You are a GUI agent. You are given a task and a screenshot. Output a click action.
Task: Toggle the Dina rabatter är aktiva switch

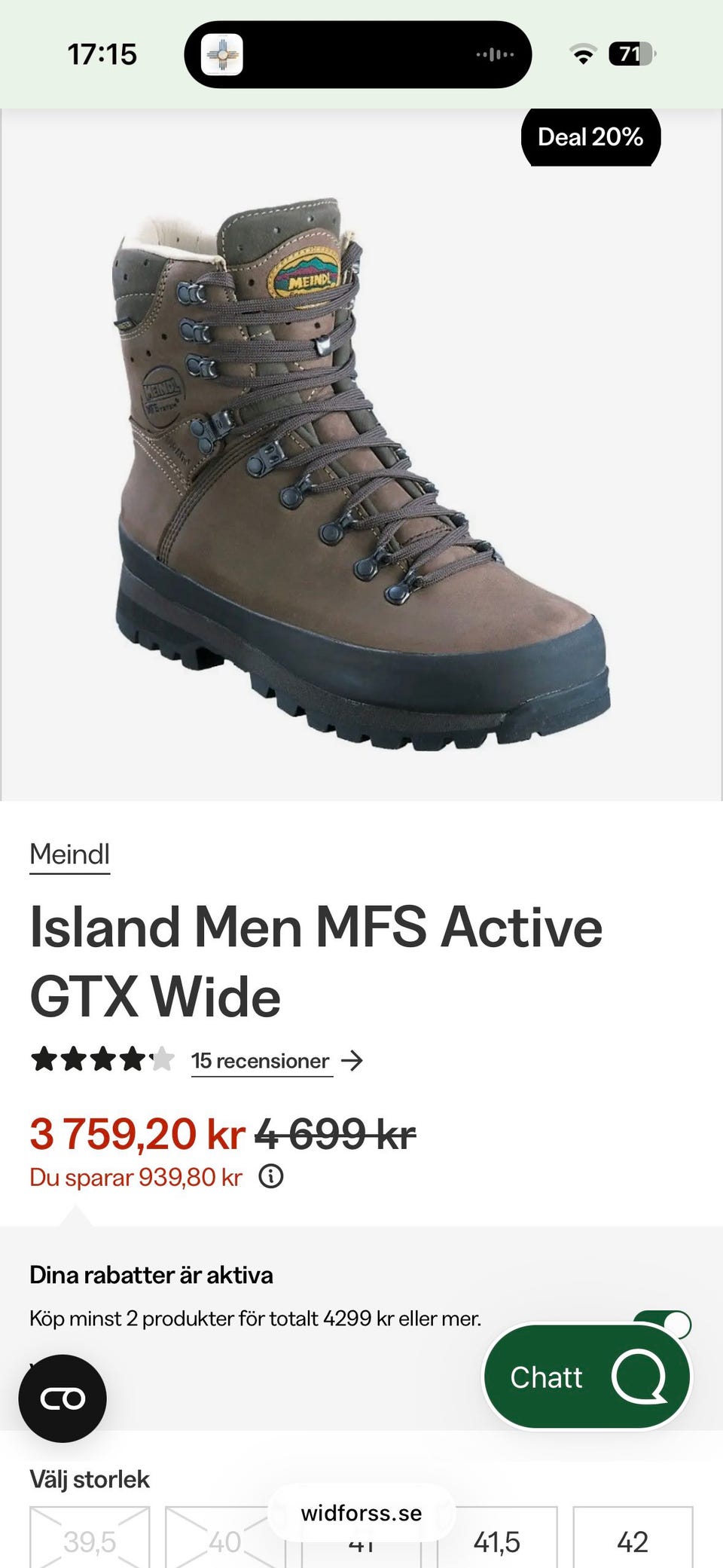tap(663, 1323)
